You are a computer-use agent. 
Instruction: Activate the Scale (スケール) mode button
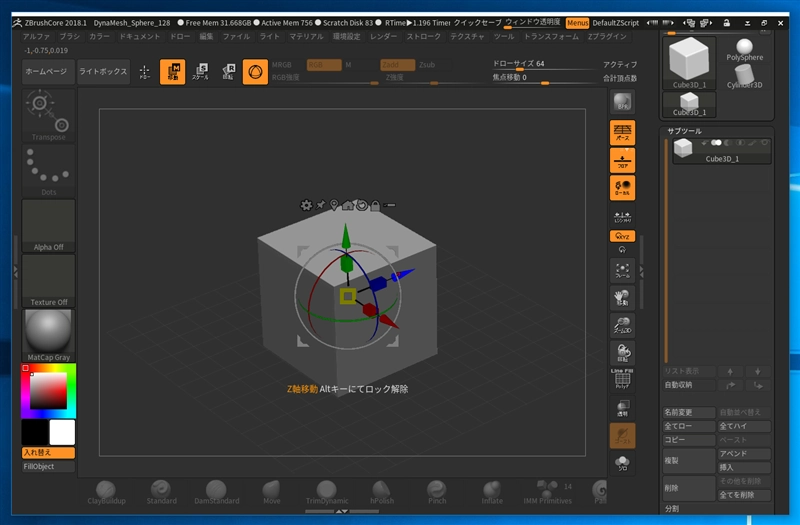201,72
